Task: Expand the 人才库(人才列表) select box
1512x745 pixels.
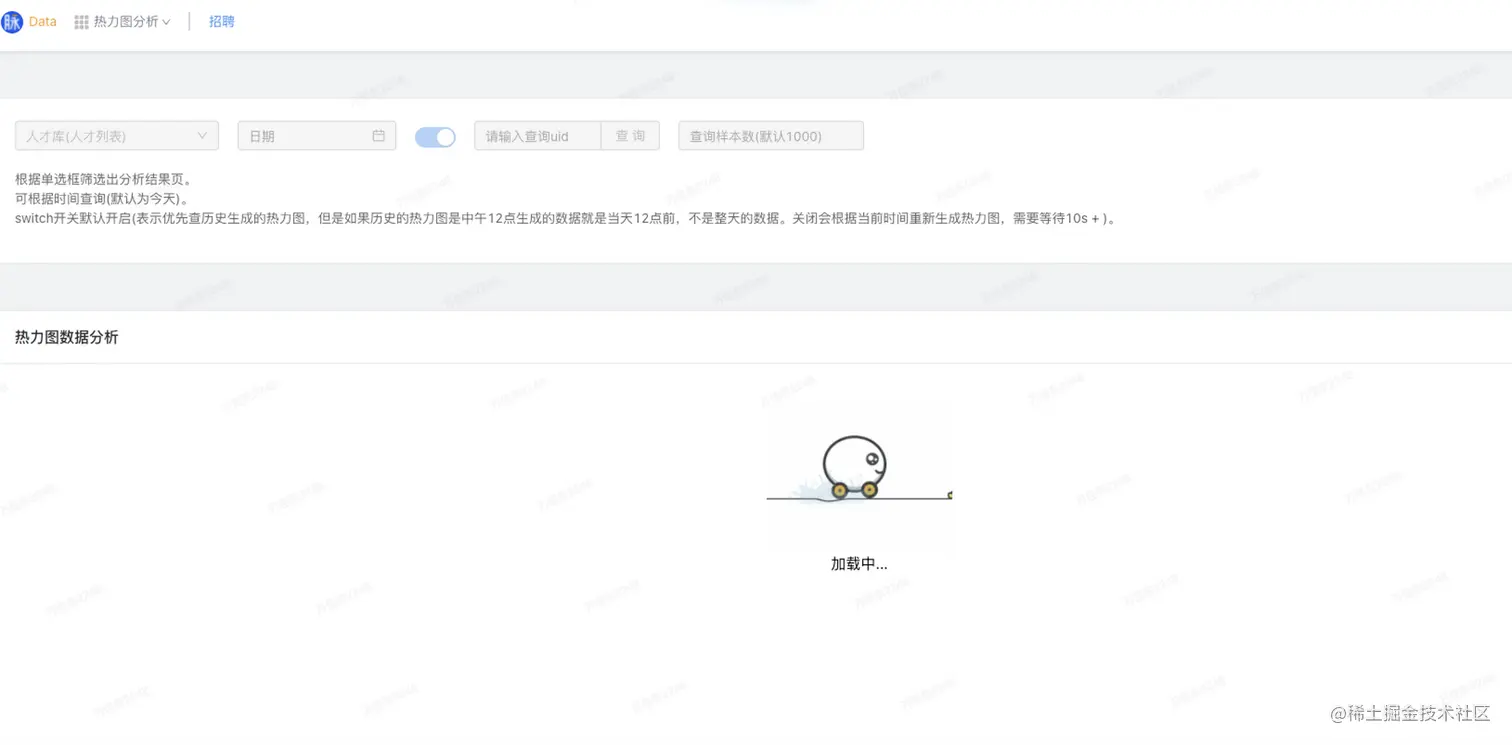Action: pos(117,136)
